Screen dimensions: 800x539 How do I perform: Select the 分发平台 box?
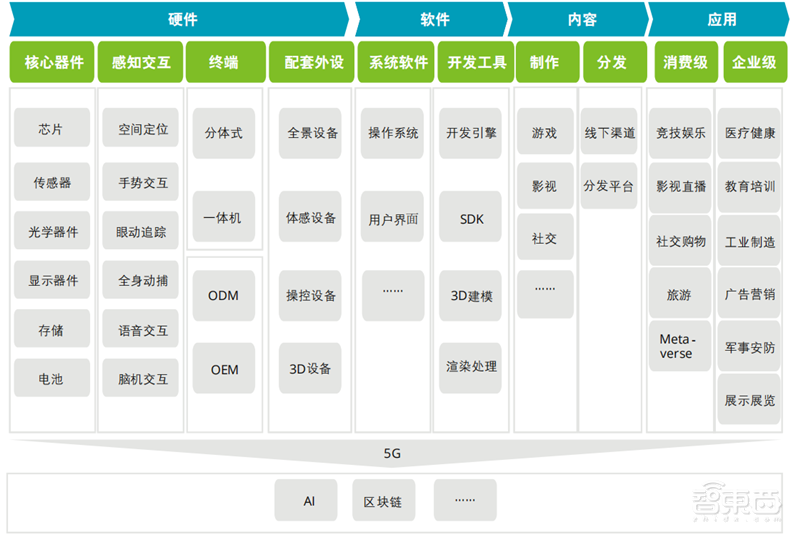coord(608,185)
